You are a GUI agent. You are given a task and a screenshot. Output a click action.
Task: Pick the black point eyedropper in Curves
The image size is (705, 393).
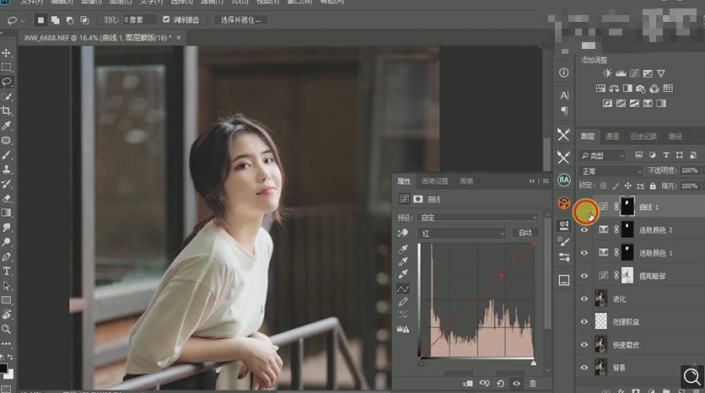pyautogui.click(x=403, y=249)
